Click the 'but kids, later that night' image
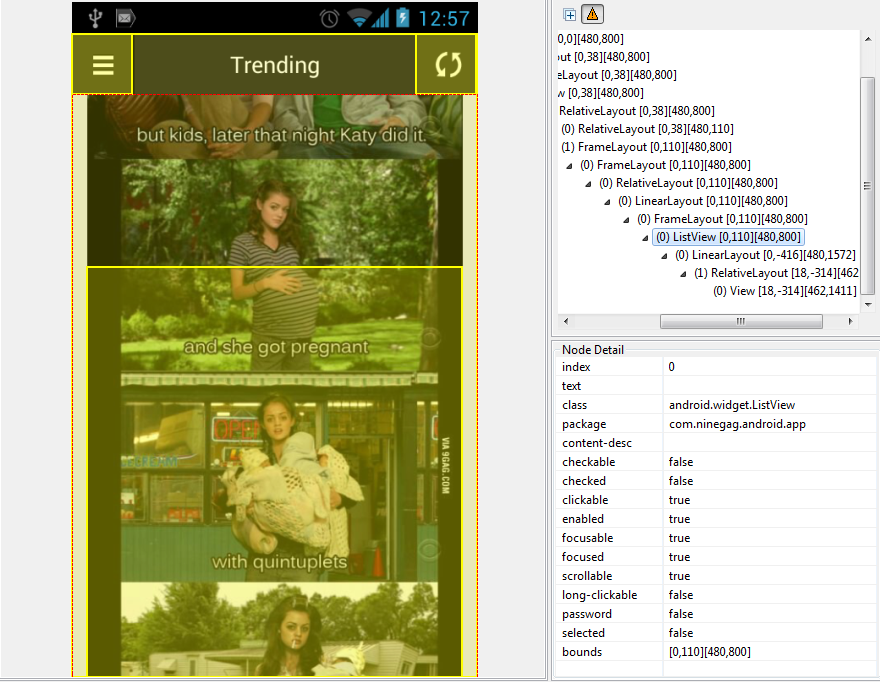The height and width of the screenshot is (682, 880). (275, 126)
